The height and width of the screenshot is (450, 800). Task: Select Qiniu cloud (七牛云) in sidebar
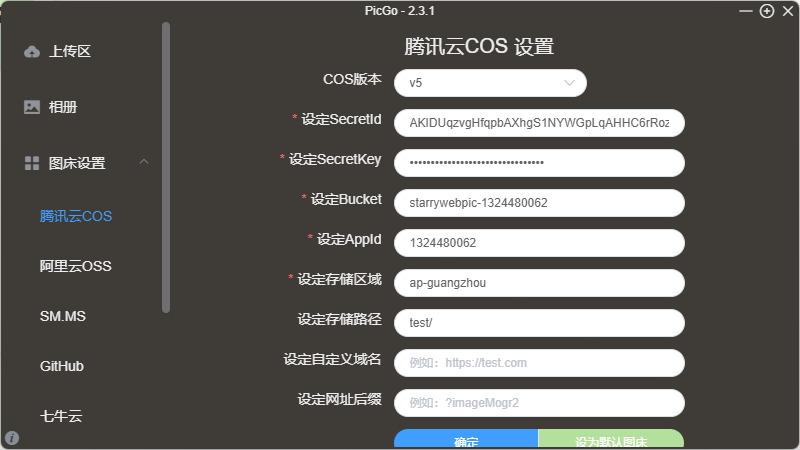click(61, 416)
